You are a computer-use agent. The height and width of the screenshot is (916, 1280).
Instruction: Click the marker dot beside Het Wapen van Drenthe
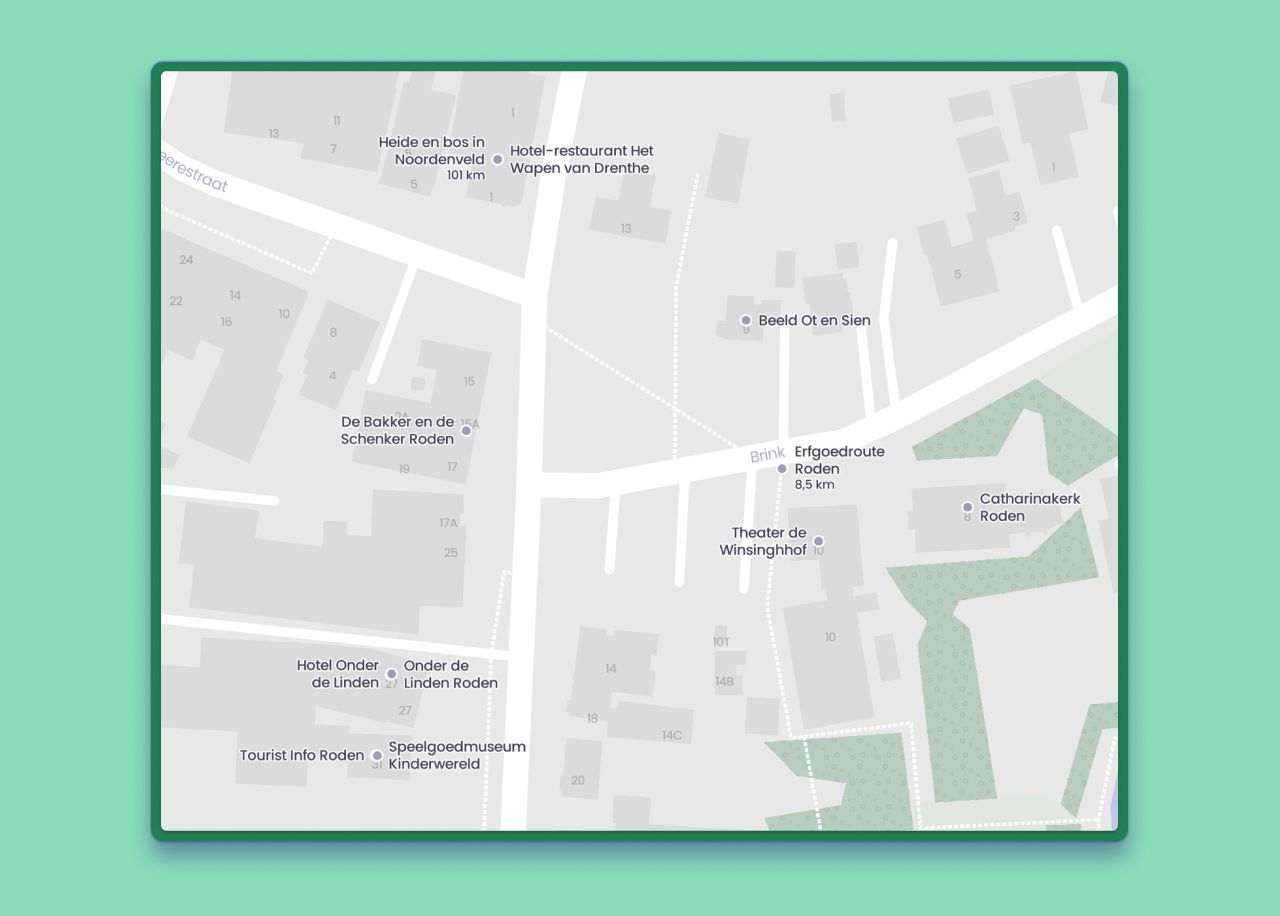(497, 160)
